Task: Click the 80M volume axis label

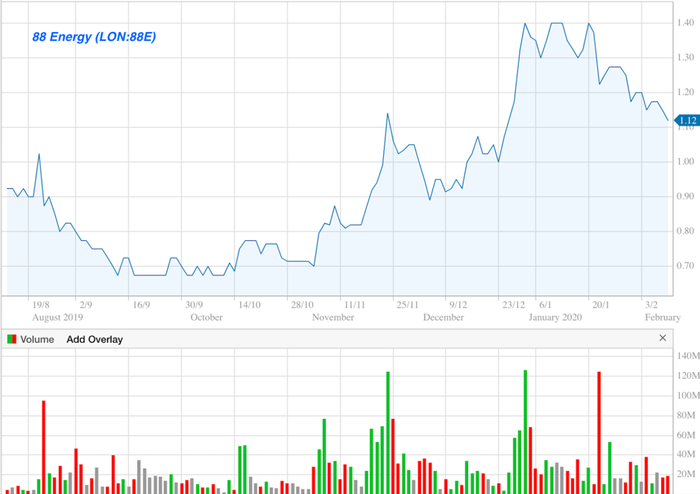Action: tap(686, 415)
